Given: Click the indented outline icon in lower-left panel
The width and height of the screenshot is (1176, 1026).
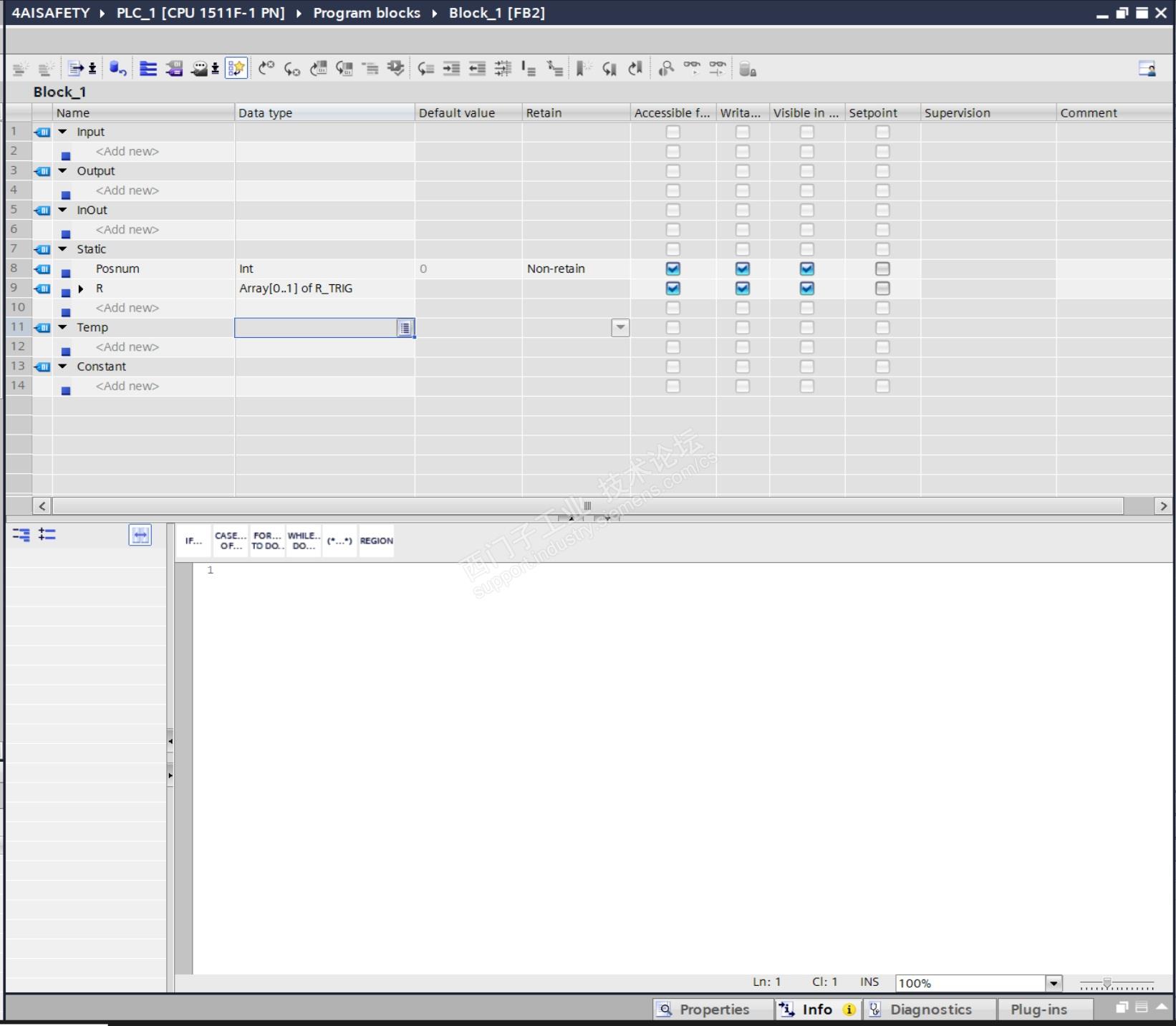Looking at the screenshot, I should tap(21, 535).
